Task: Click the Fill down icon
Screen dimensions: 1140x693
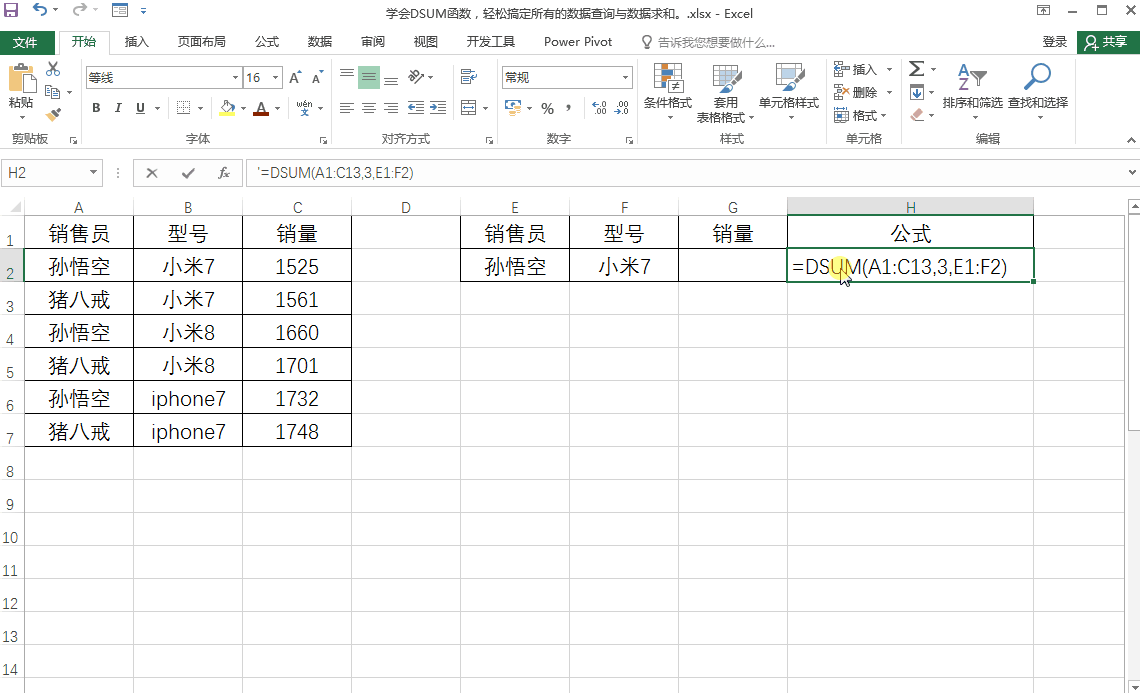Action: point(917,92)
